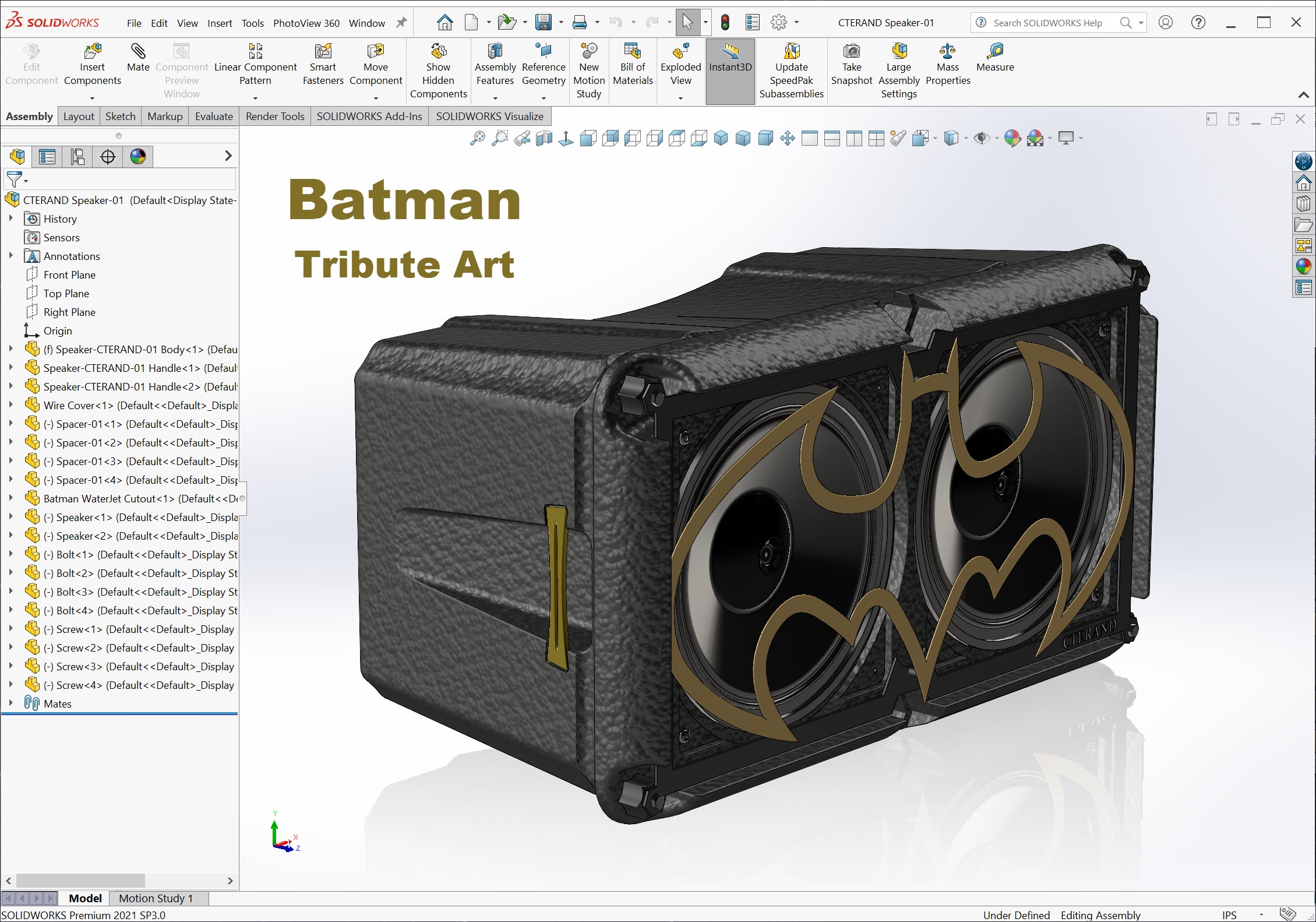Expand the Mates folder in tree
The height and width of the screenshot is (922, 1316).
coord(10,703)
